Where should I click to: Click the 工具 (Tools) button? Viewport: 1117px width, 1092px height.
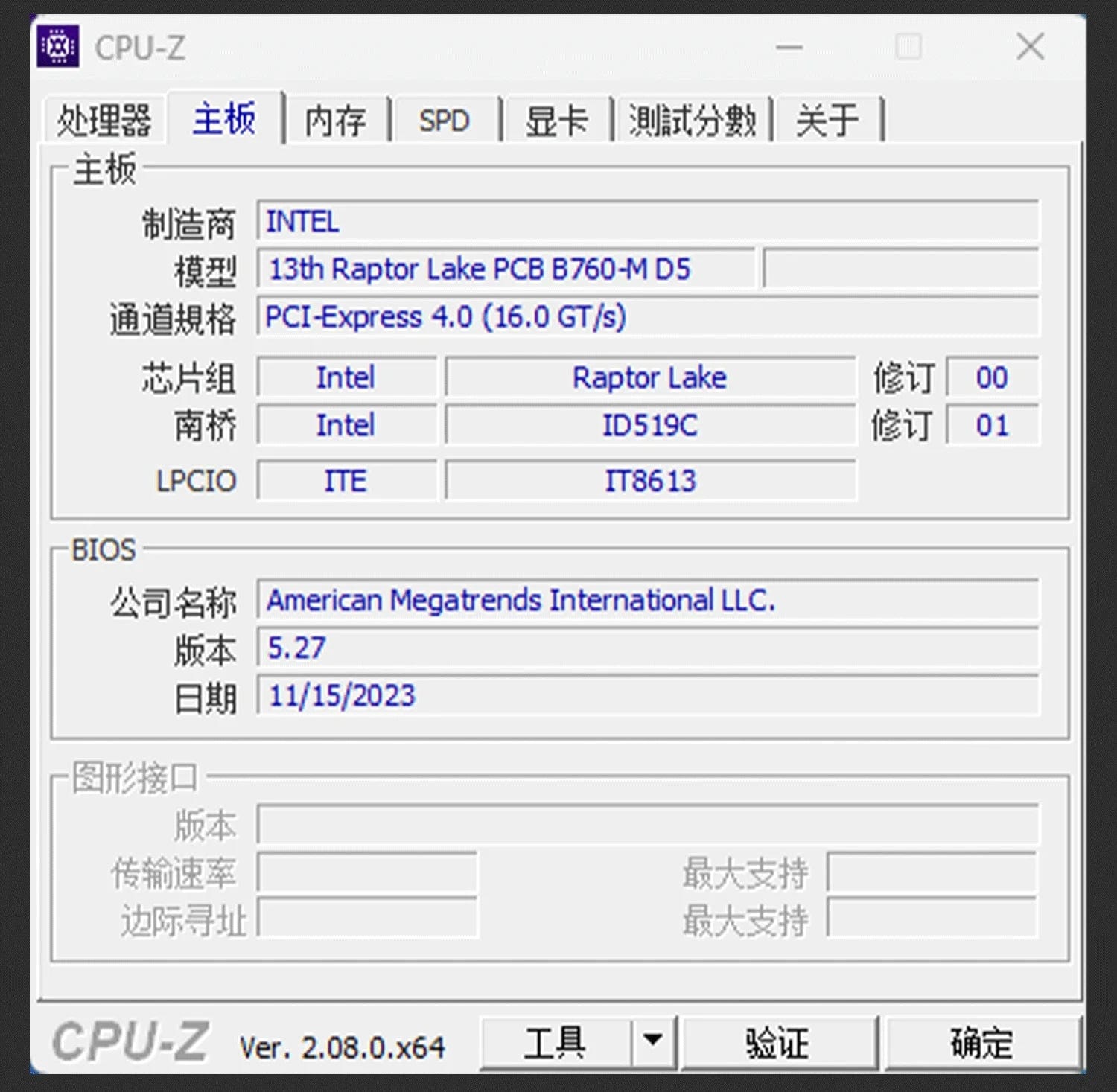pos(555,1042)
